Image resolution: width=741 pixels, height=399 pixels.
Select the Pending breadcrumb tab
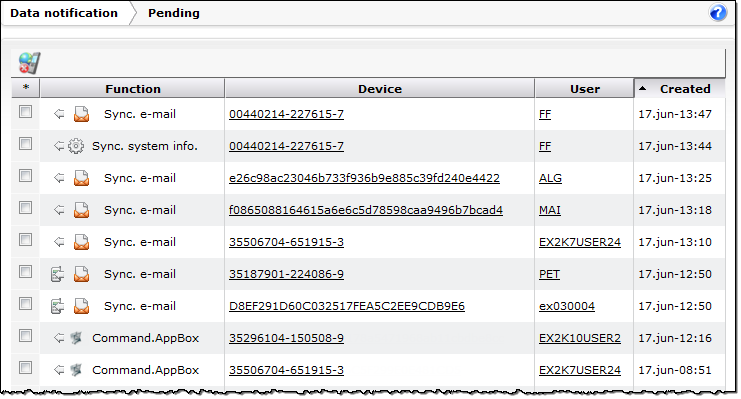tap(173, 13)
